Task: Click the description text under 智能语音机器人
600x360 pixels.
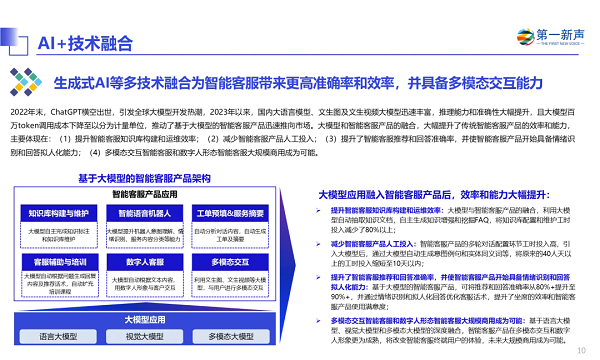Action: pyautogui.click(x=145, y=235)
